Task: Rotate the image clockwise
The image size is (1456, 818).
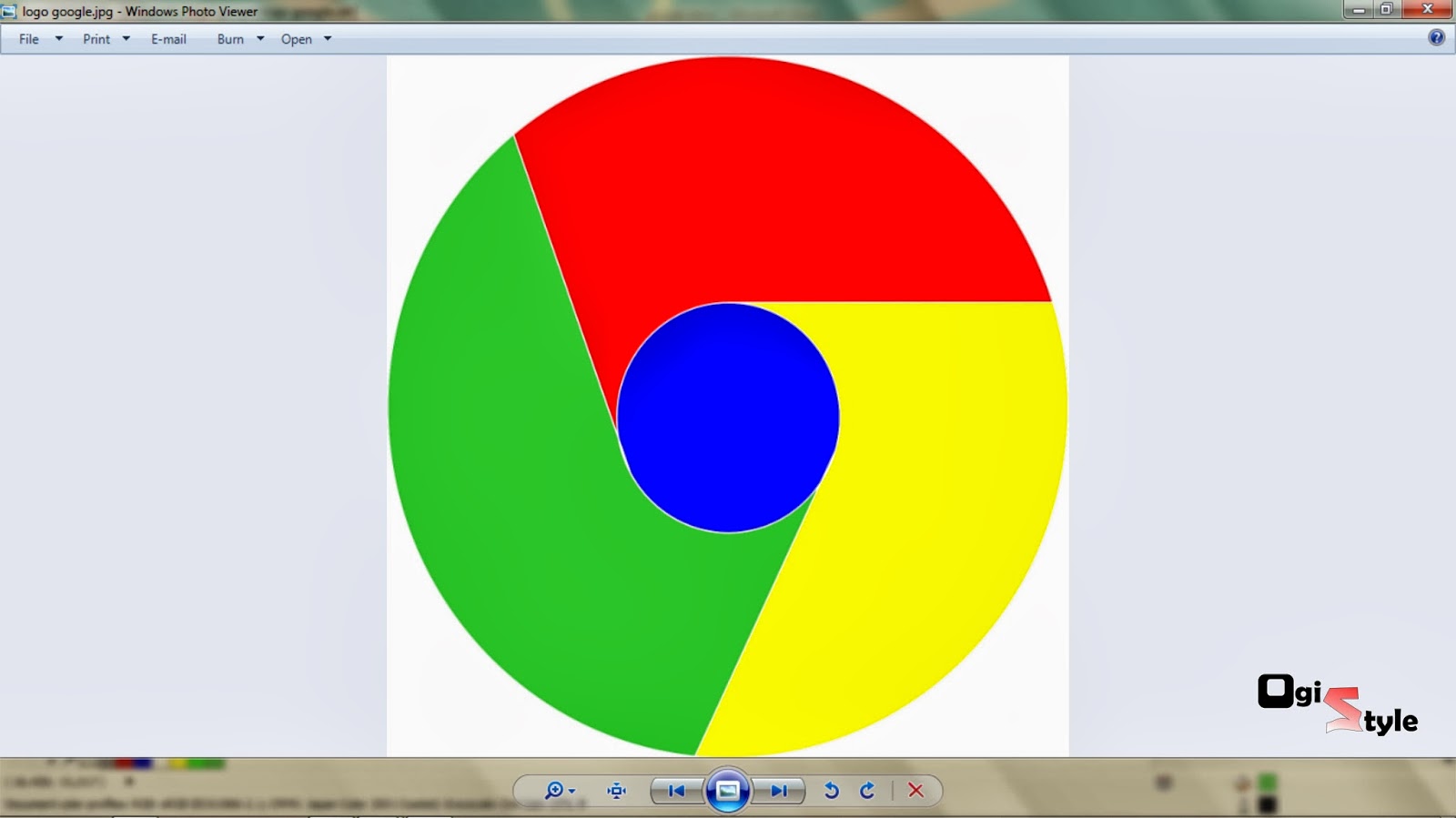Action: coord(867,791)
